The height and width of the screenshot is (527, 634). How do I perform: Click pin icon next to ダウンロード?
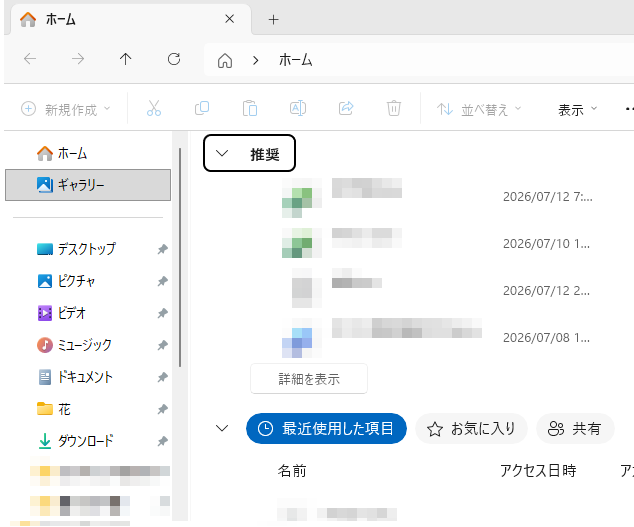coord(163,441)
